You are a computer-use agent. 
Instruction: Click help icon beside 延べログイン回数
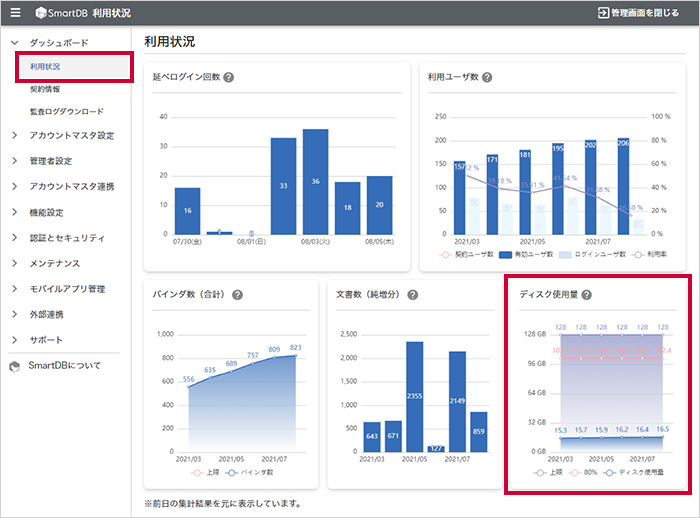229,77
